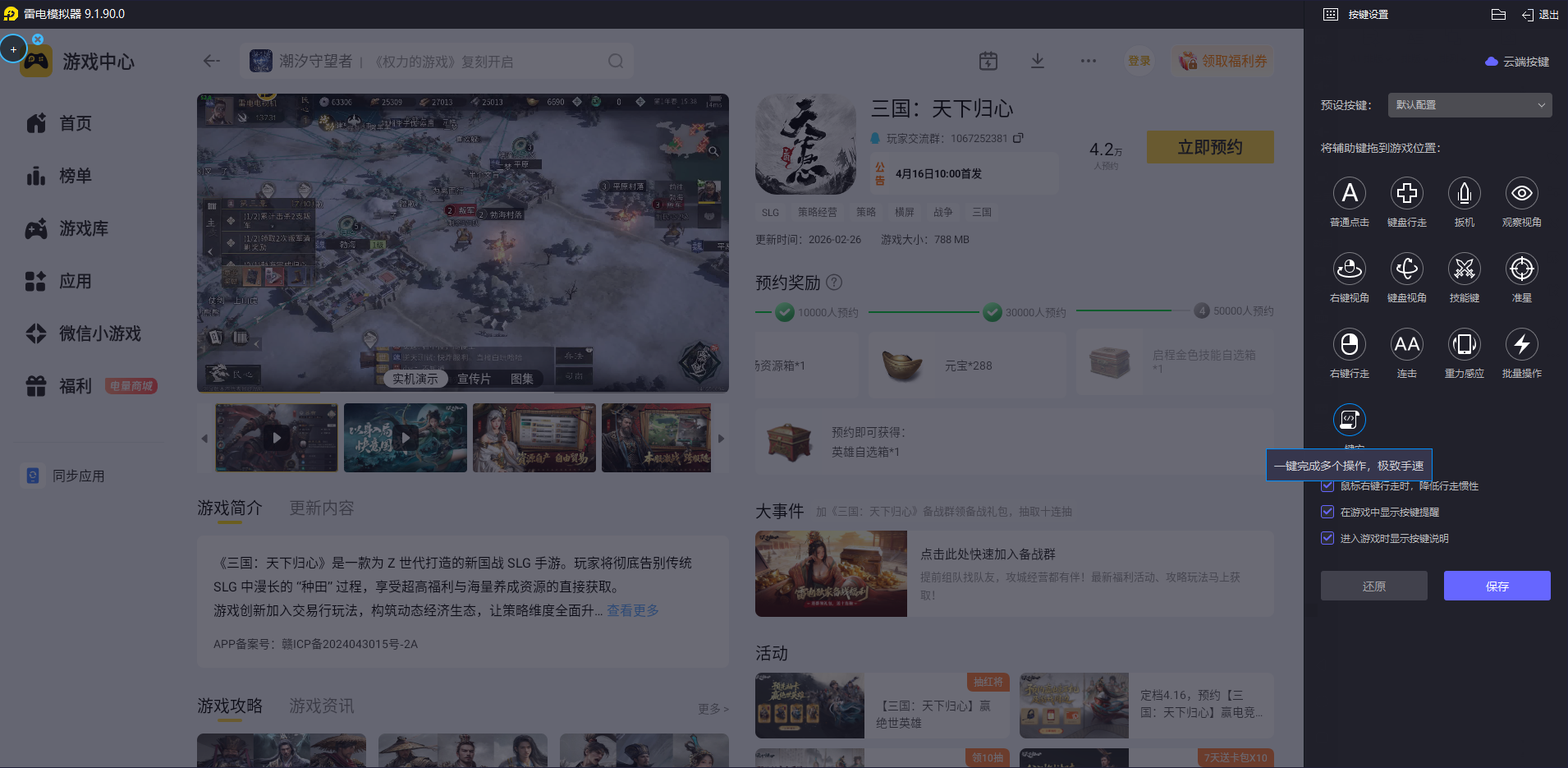Toggle 鼠标右键行走时 walking inertia checkbox
Screen dimensions: 1568x768
click(1327, 485)
